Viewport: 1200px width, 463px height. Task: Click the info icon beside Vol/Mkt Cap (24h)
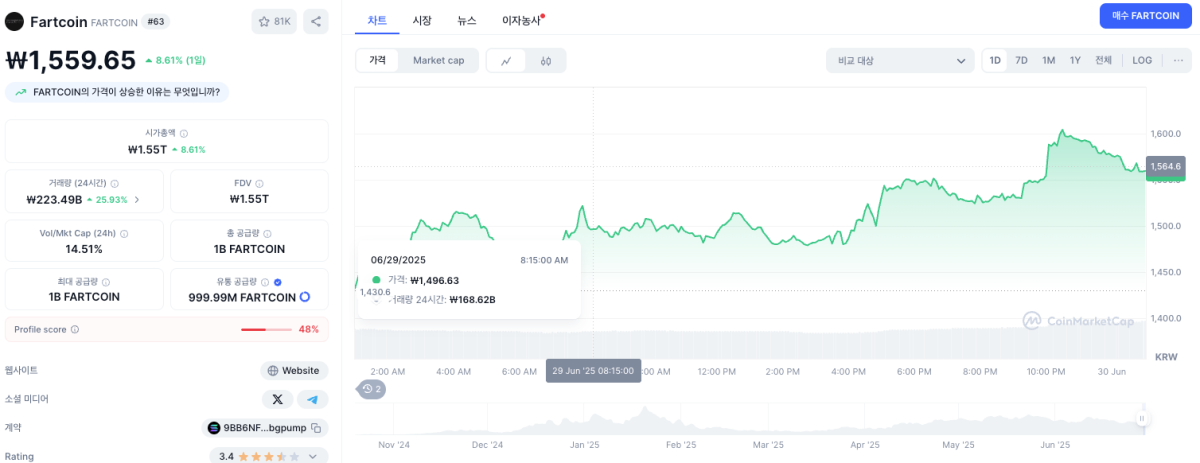124,233
